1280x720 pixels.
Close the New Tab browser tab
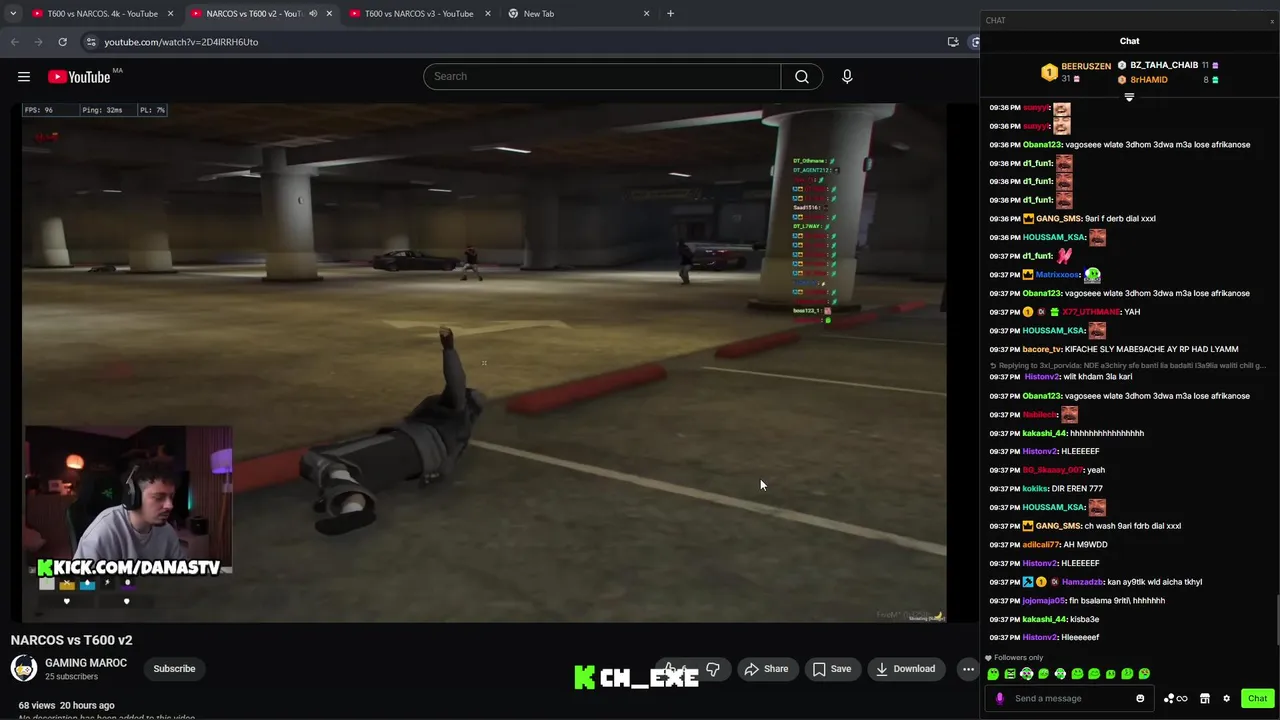coord(646,14)
